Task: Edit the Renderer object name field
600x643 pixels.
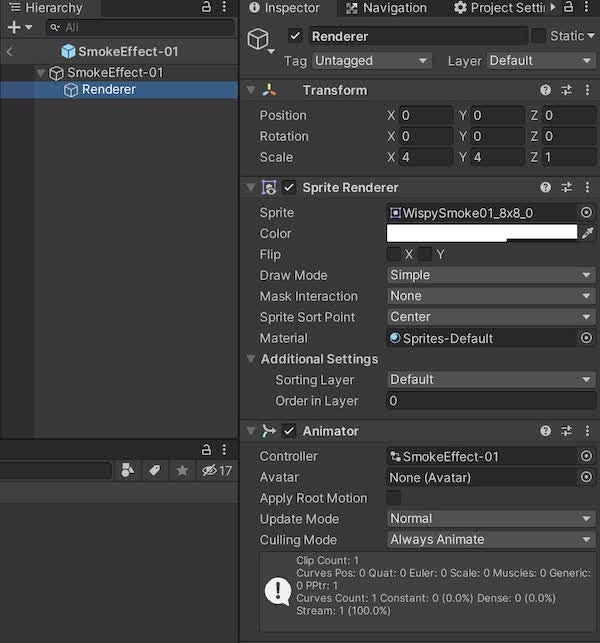Action: pos(418,36)
